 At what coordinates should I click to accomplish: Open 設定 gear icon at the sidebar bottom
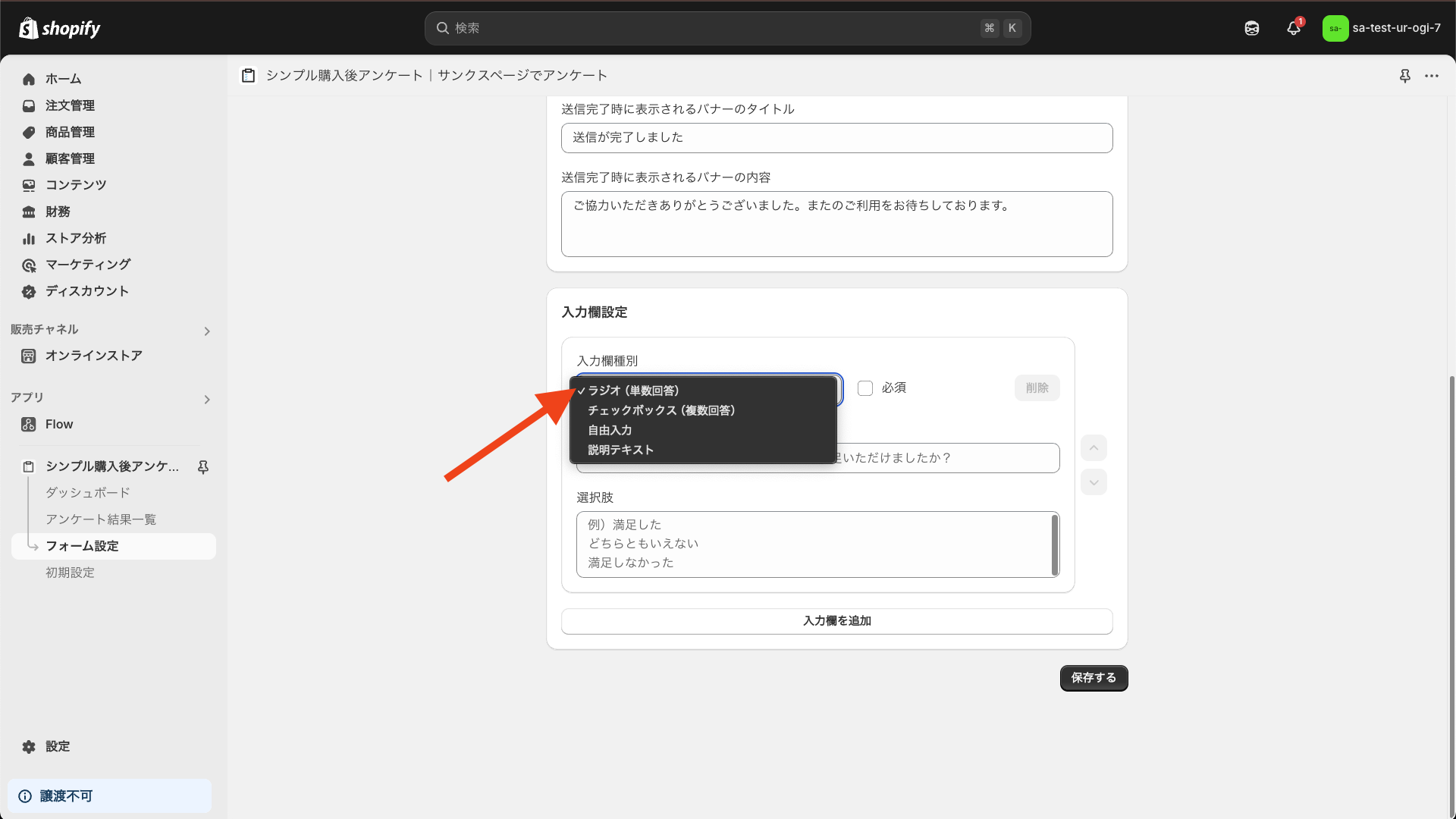coord(29,747)
